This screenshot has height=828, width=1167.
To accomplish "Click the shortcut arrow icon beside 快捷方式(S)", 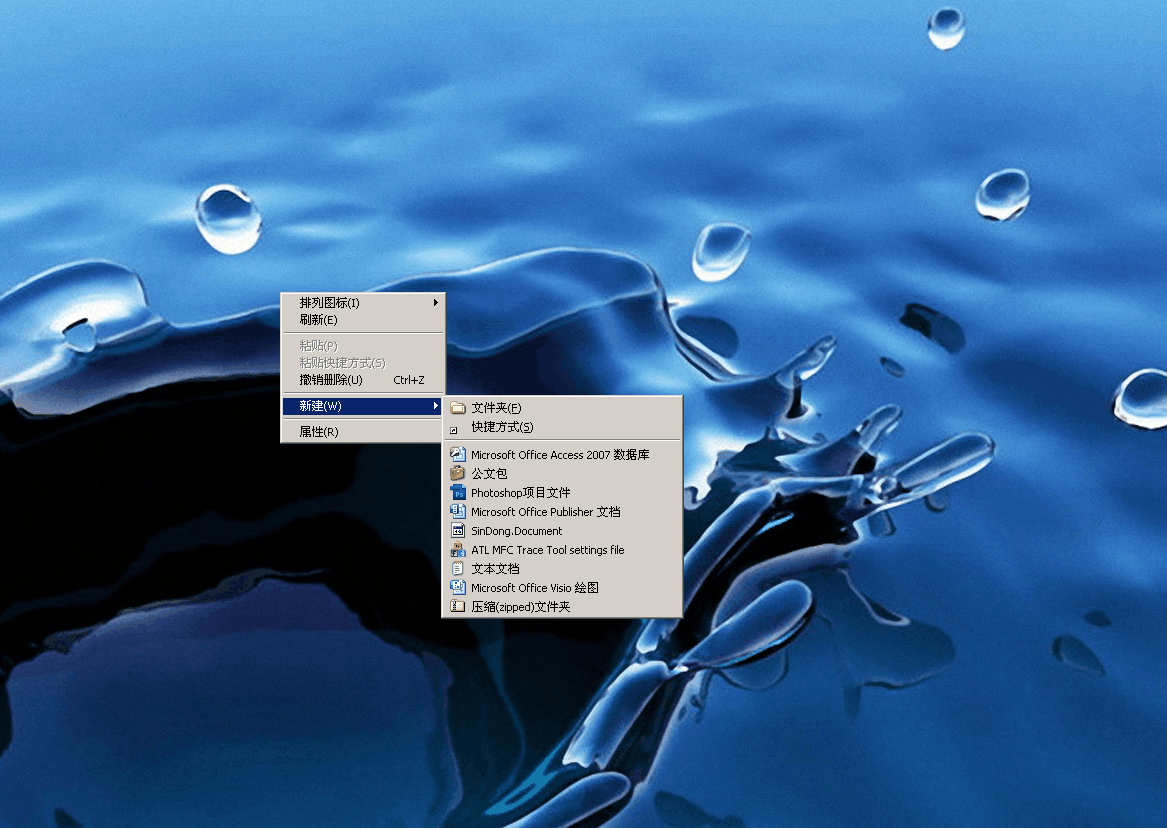I will 454,430.
